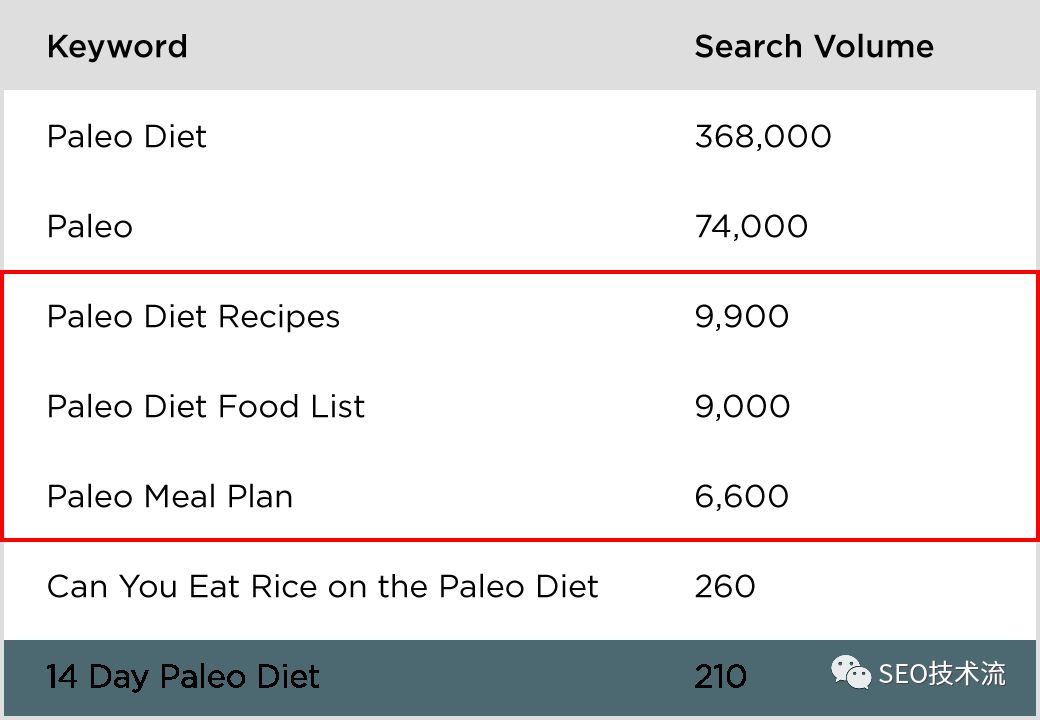The width and height of the screenshot is (1040, 720).
Task: Select the Paleo keyword row
Action: [90, 227]
